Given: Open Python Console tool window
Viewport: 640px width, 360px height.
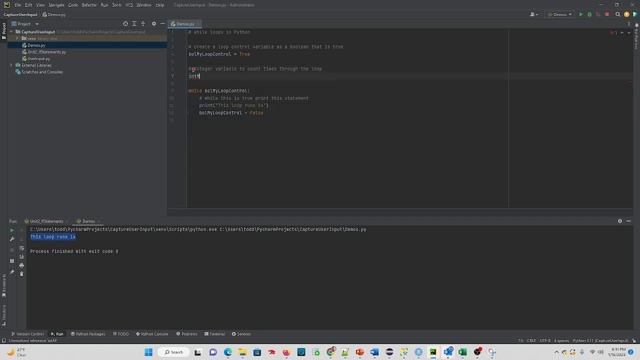Looking at the screenshot, I should [152, 334].
